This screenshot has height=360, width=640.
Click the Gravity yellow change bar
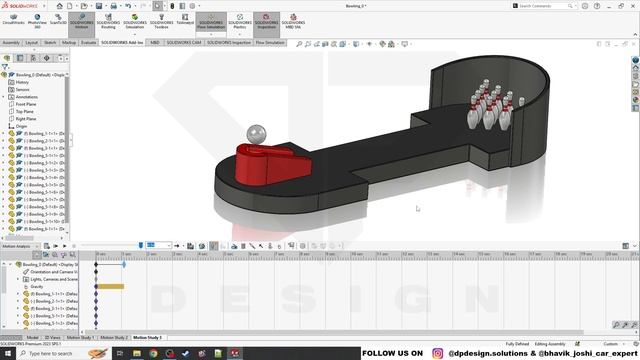pos(110,287)
